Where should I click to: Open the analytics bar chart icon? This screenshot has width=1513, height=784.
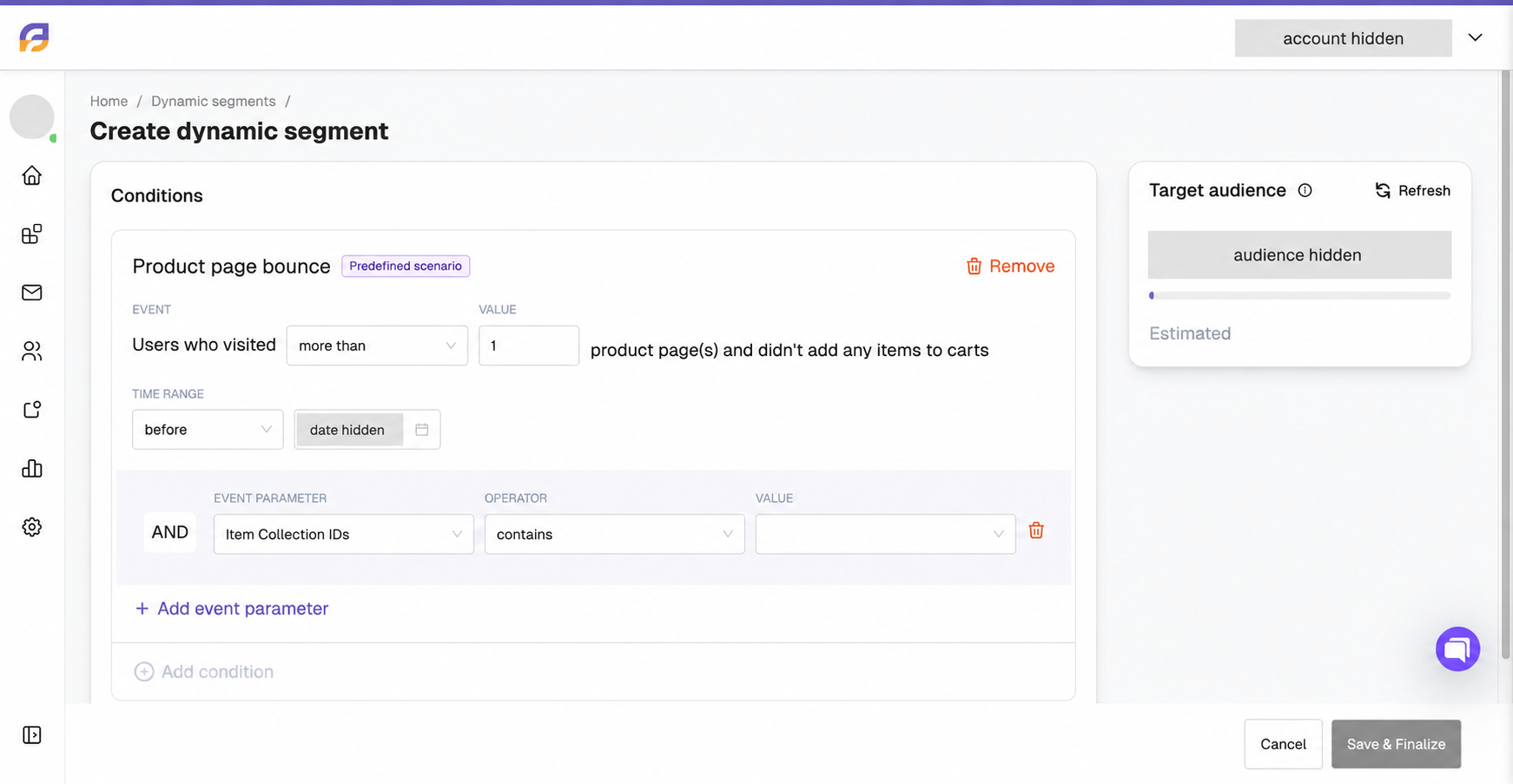coord(32,469)
